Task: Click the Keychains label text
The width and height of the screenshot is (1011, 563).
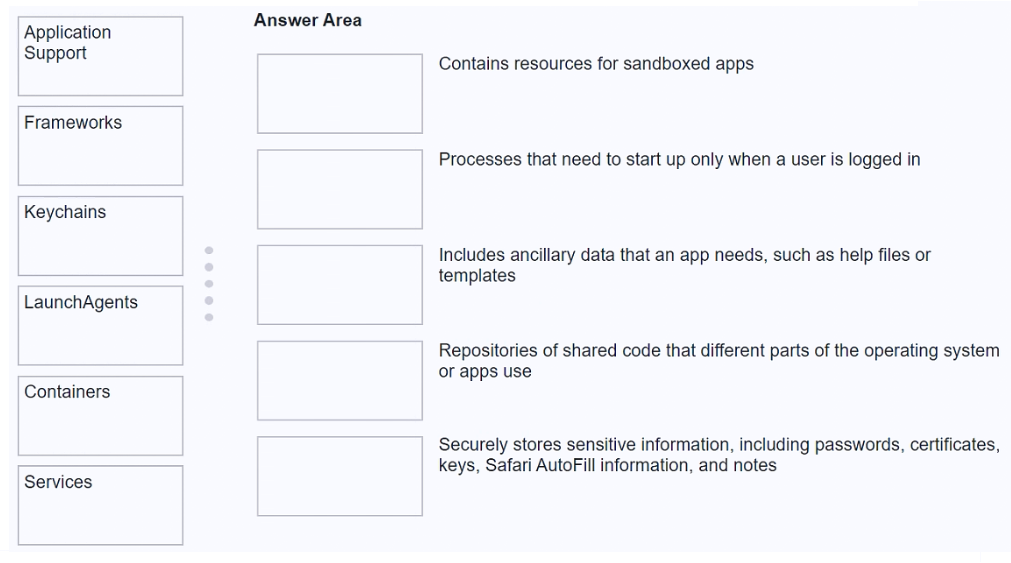Action: (65, 212)
